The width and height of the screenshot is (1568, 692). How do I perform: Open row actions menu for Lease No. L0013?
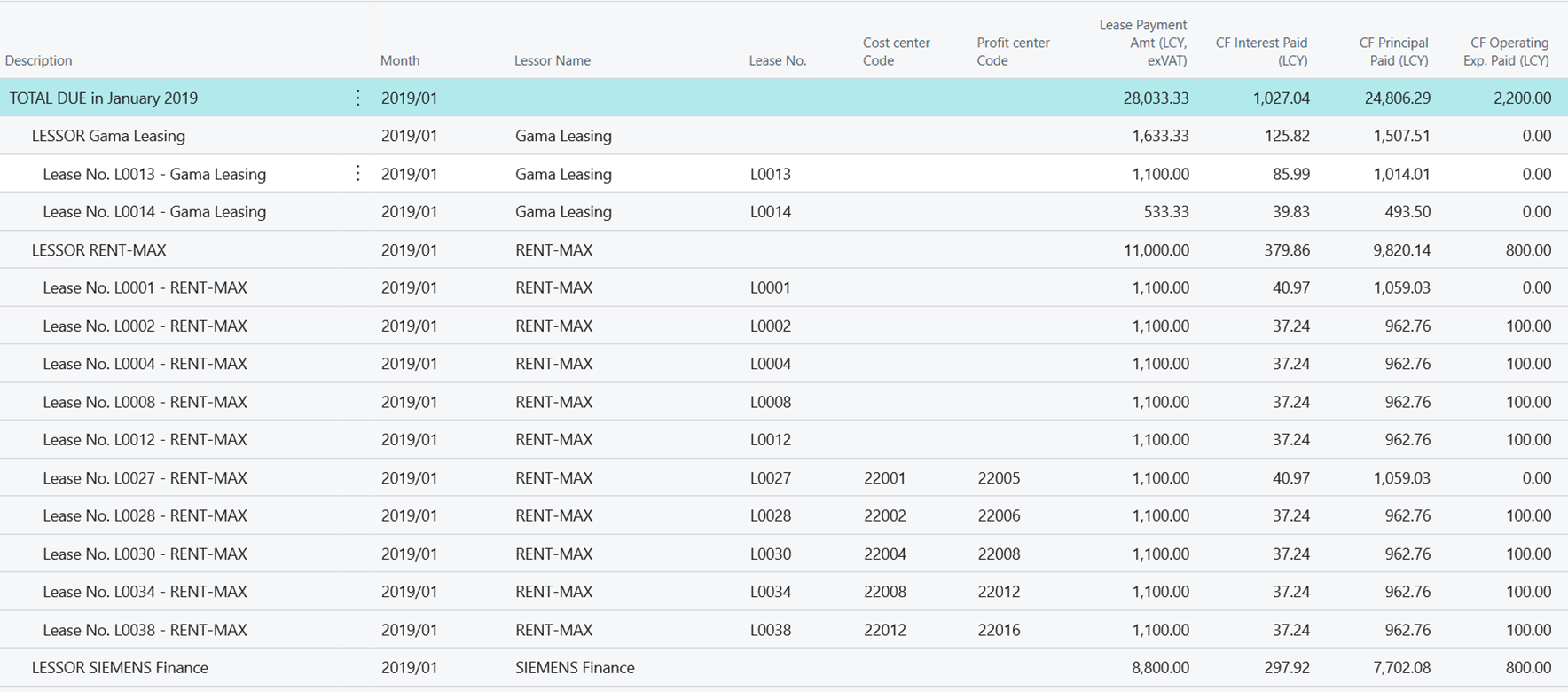[357, 173]
